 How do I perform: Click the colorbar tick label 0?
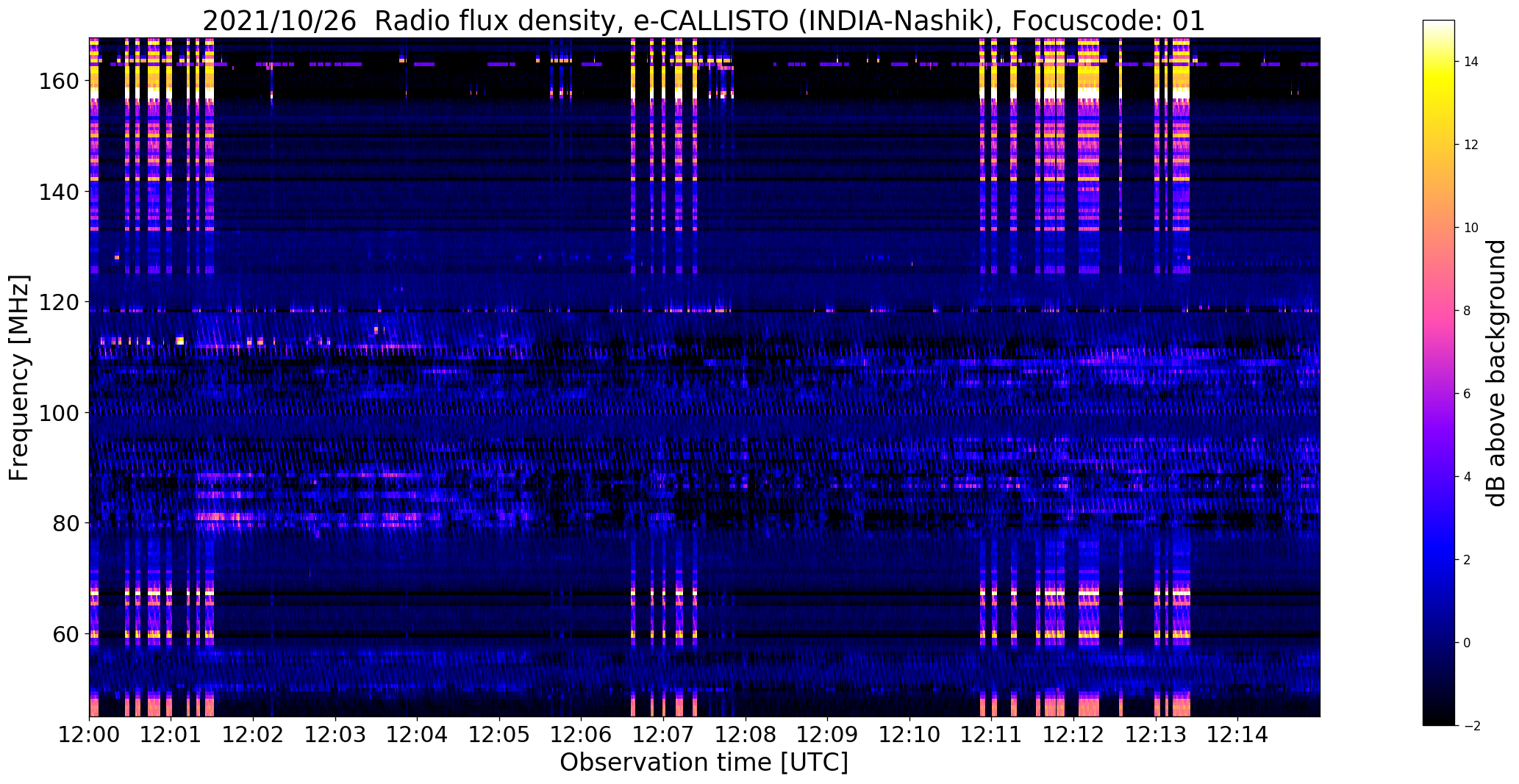click(1468, 643)
